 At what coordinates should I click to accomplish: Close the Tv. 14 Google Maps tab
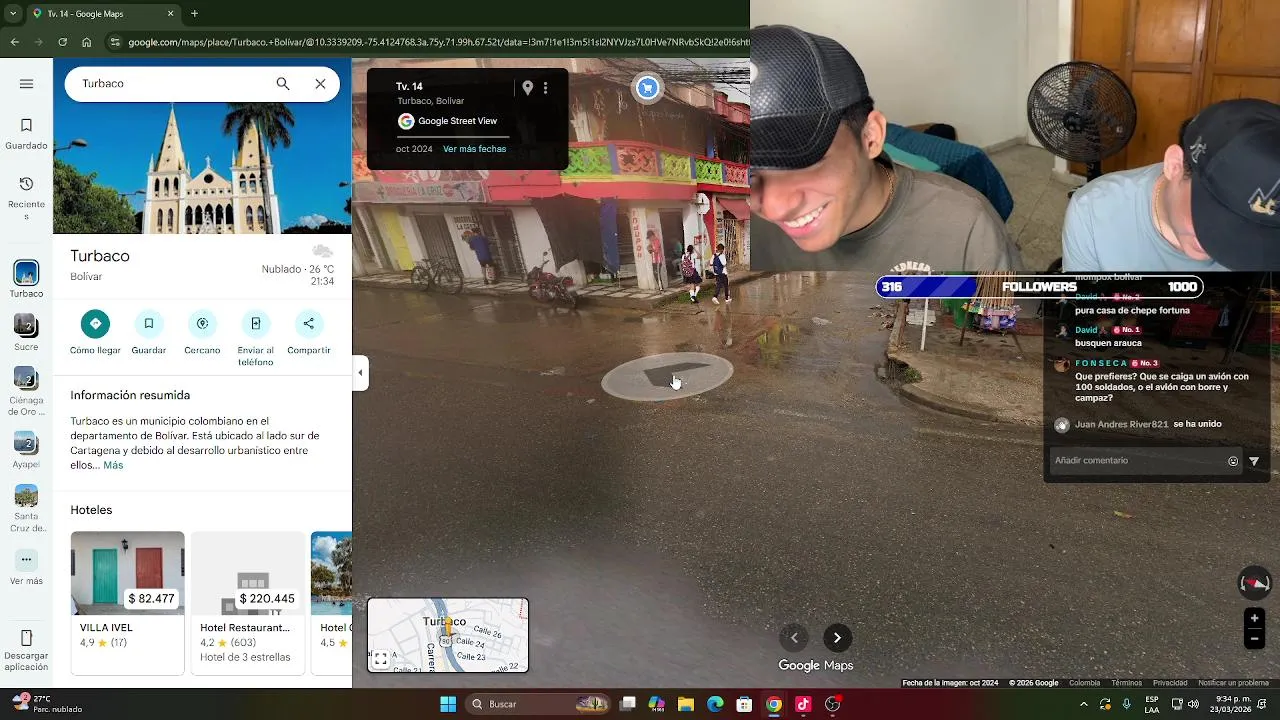170,14
